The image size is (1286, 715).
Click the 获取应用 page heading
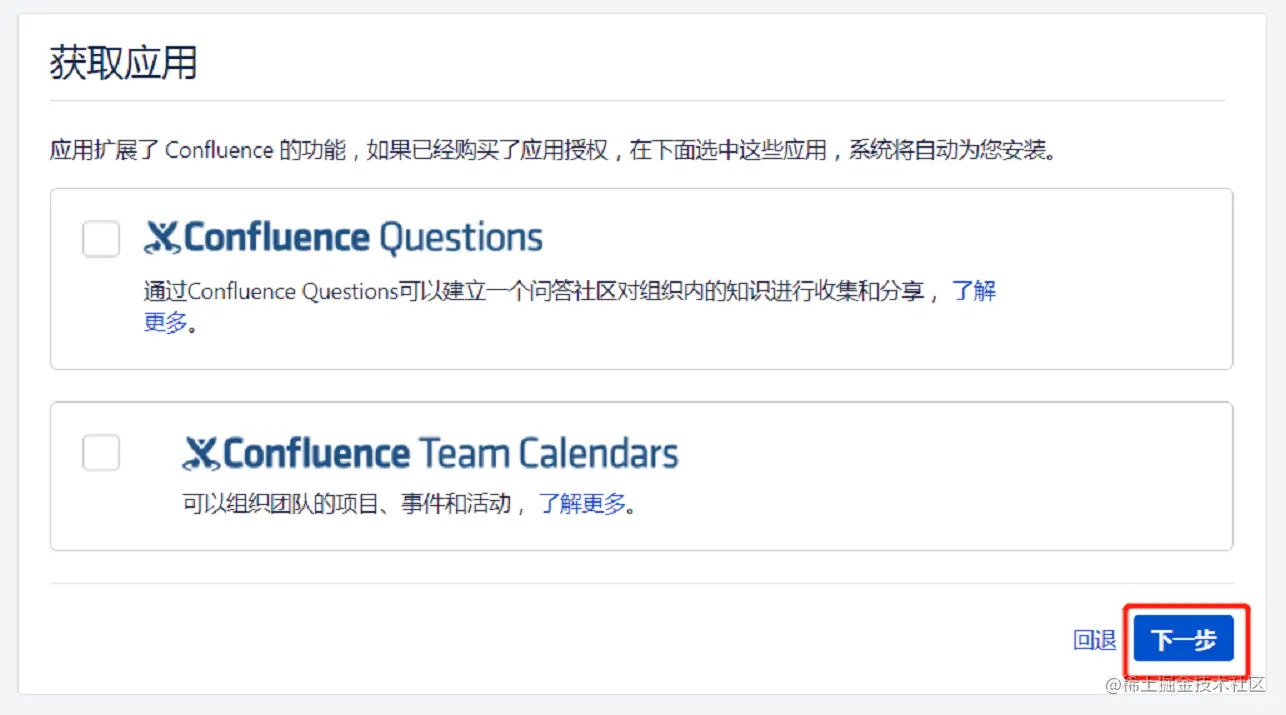click(123, 63)
